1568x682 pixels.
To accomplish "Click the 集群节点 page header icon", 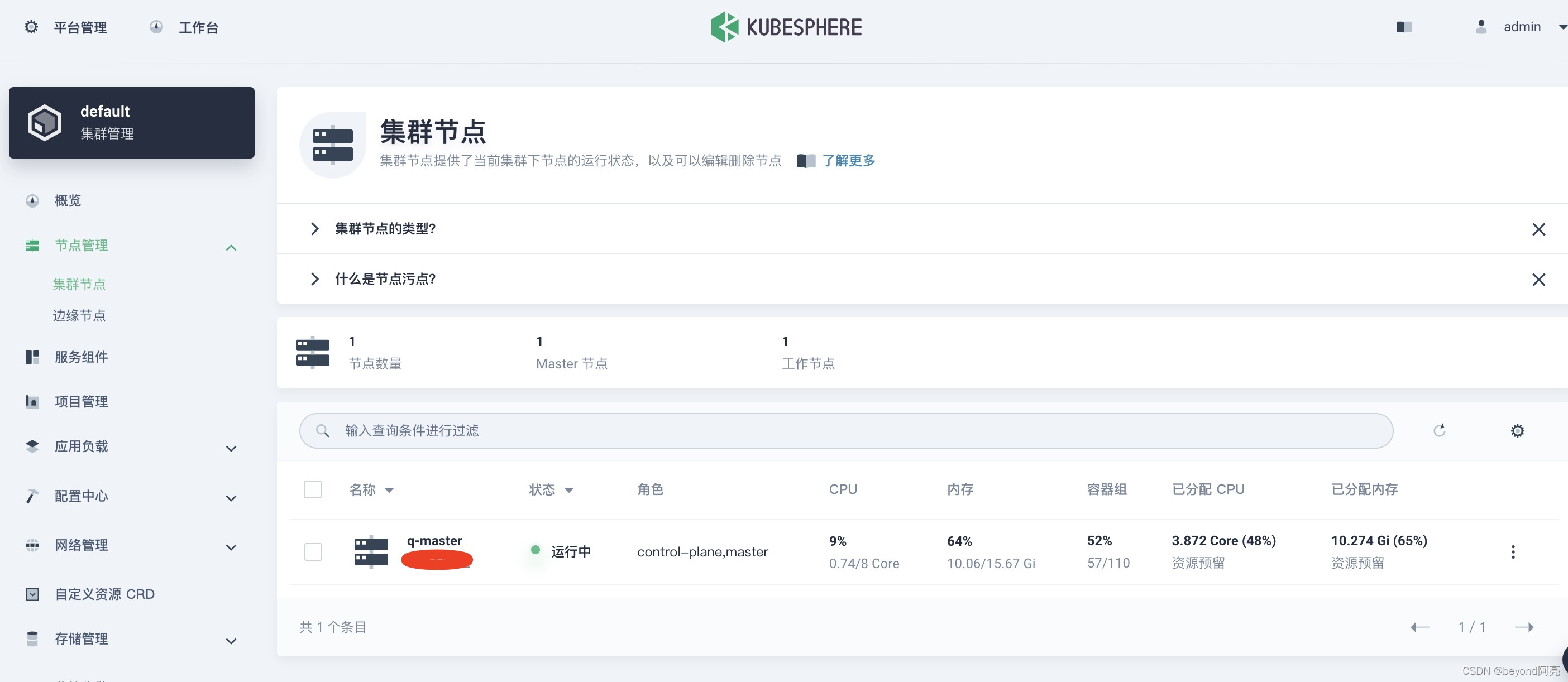I will coord(332,145).
